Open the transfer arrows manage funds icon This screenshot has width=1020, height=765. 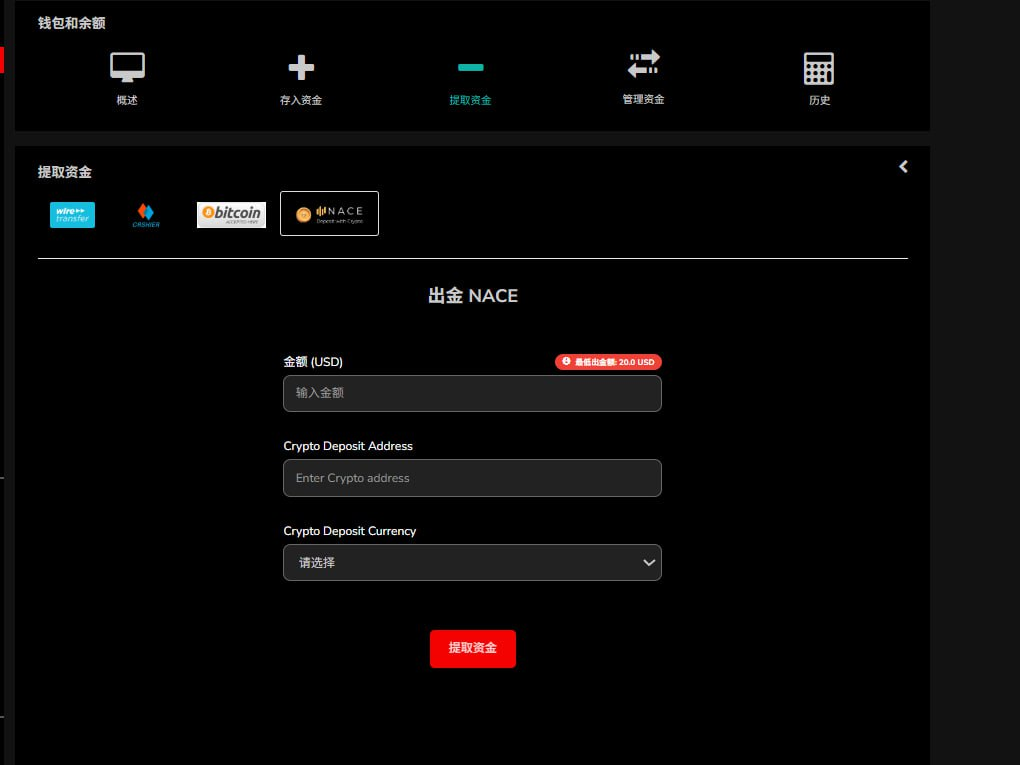pyautogui.click(x=643, y=64)
